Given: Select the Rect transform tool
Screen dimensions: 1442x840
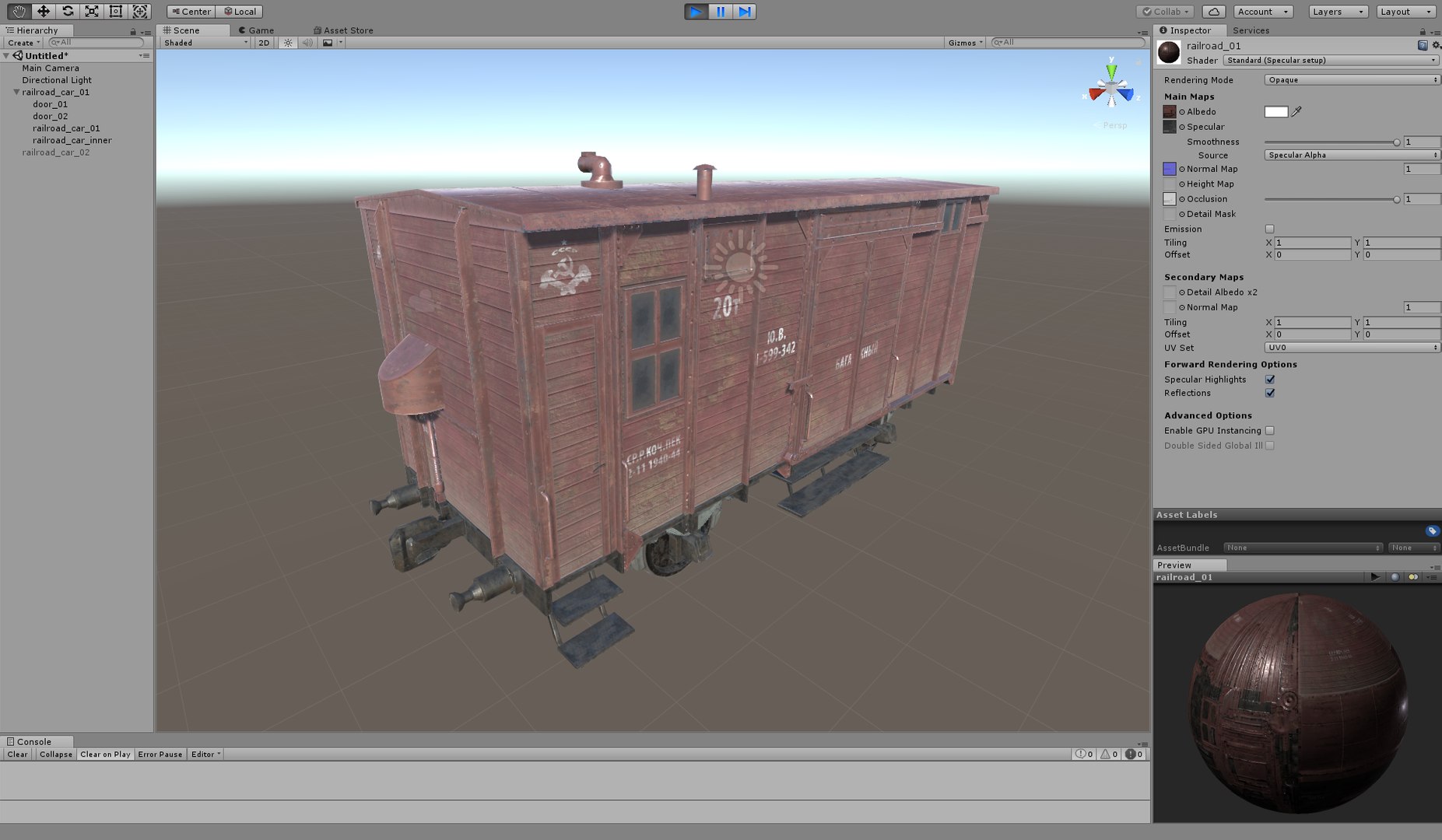Looking at the screenshot, I should point(116,11).
